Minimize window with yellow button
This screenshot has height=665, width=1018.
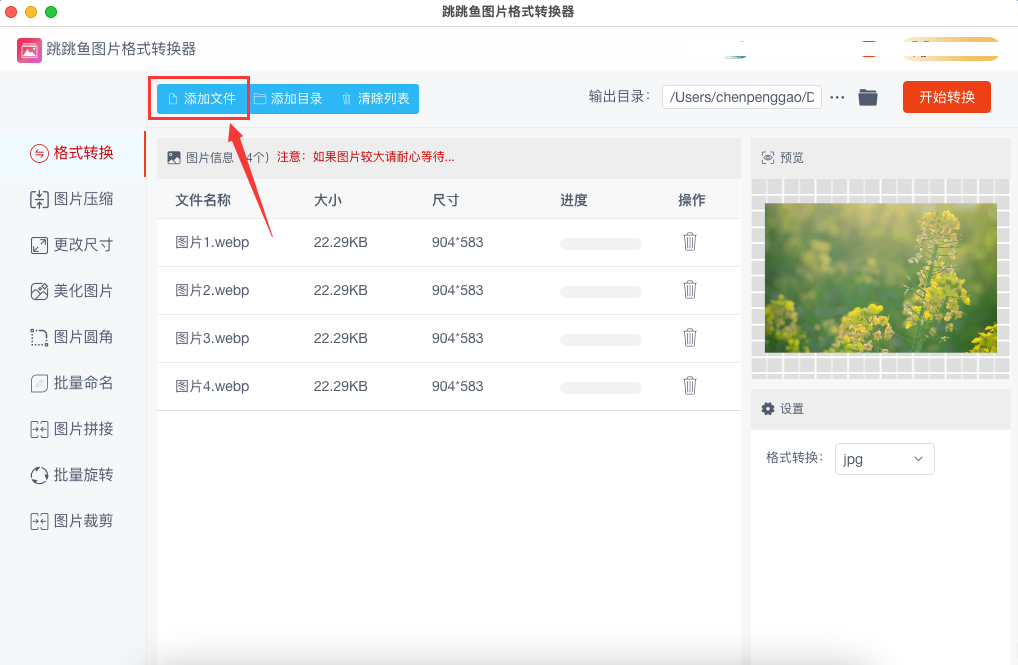click(x=31, y=12)
